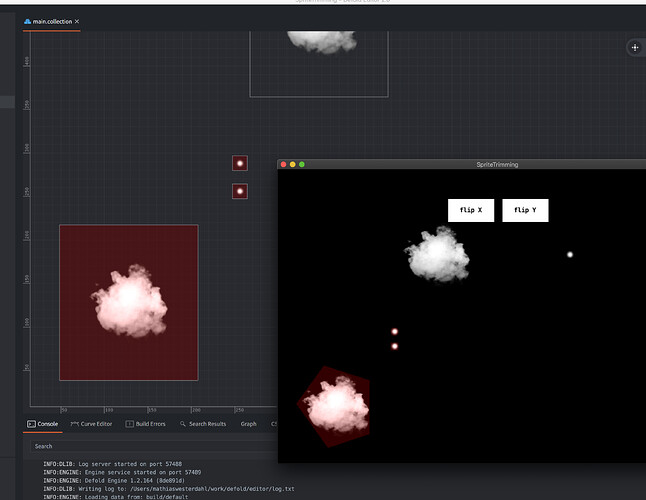Close the SpriteTrimming game window
646x500 pixels.
[x=284, y=164]
